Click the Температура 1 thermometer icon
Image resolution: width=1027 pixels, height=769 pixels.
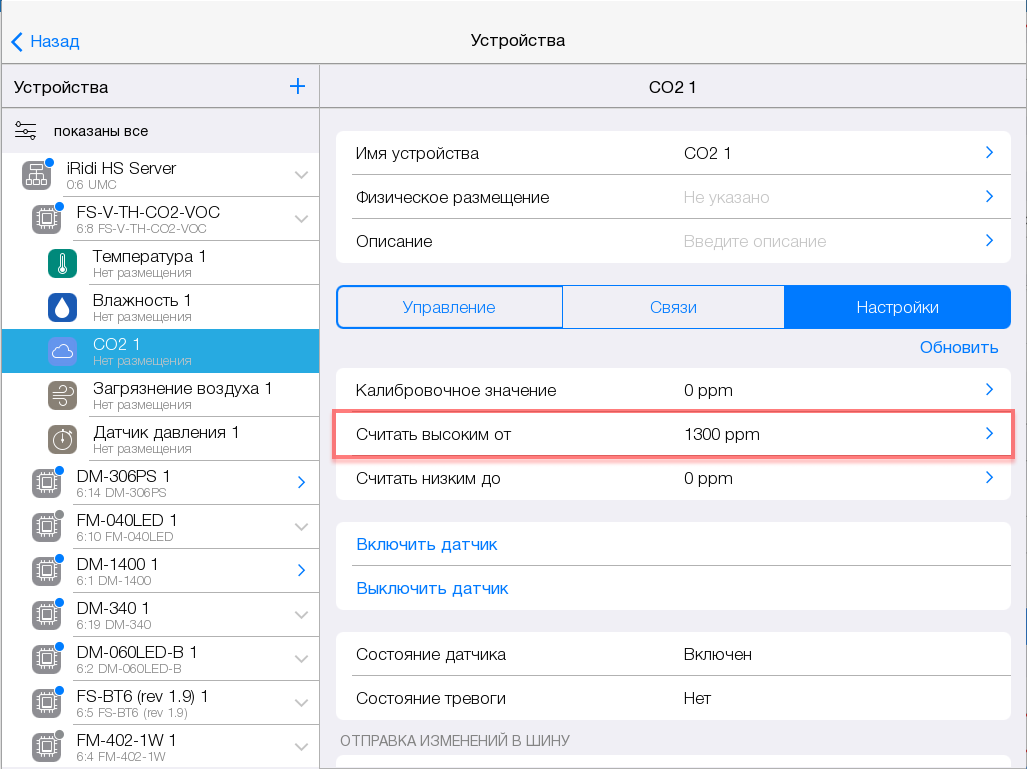(63, 264)
